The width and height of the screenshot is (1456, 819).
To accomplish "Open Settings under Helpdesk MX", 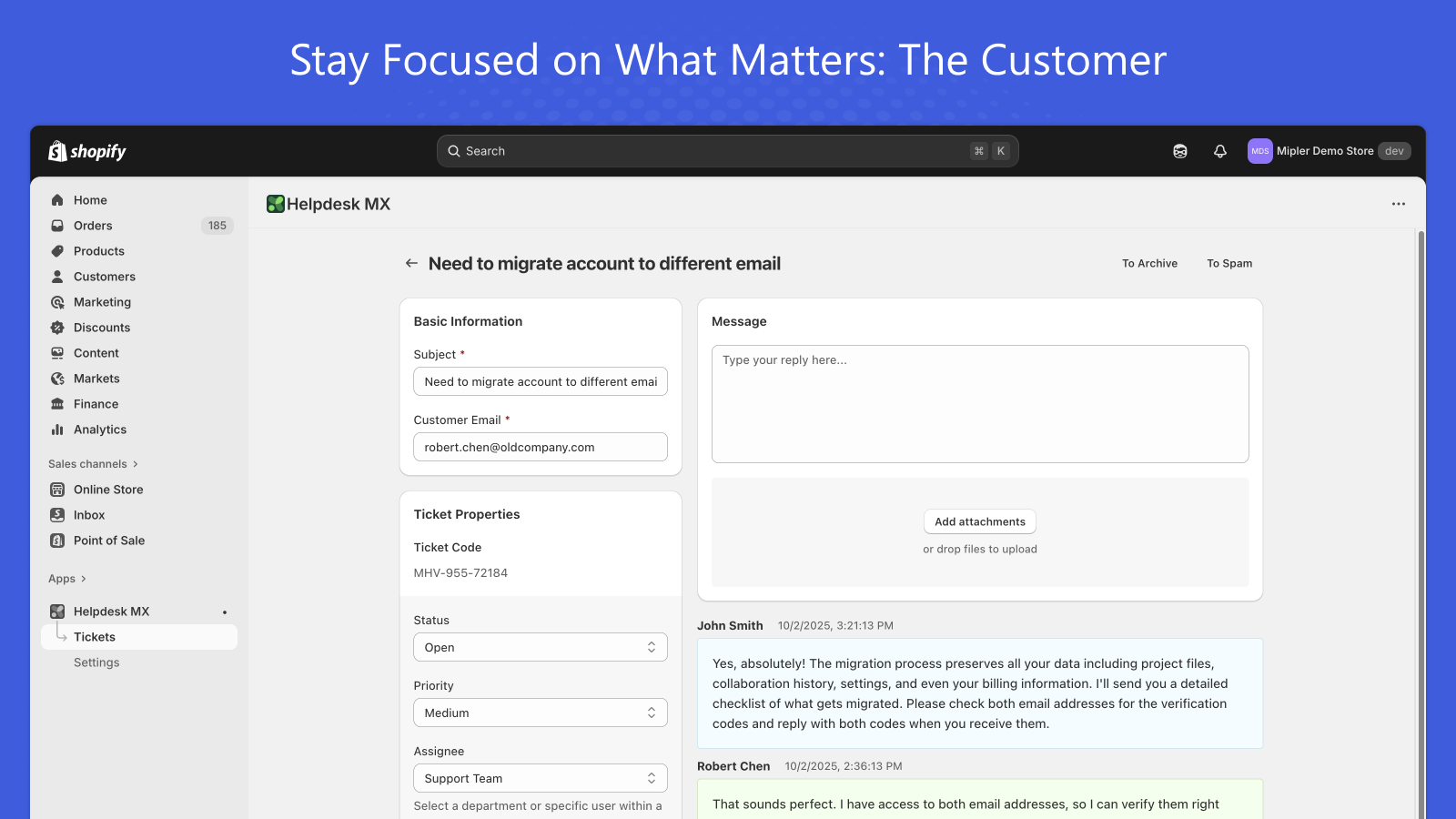I will click(x=96, y=662).
